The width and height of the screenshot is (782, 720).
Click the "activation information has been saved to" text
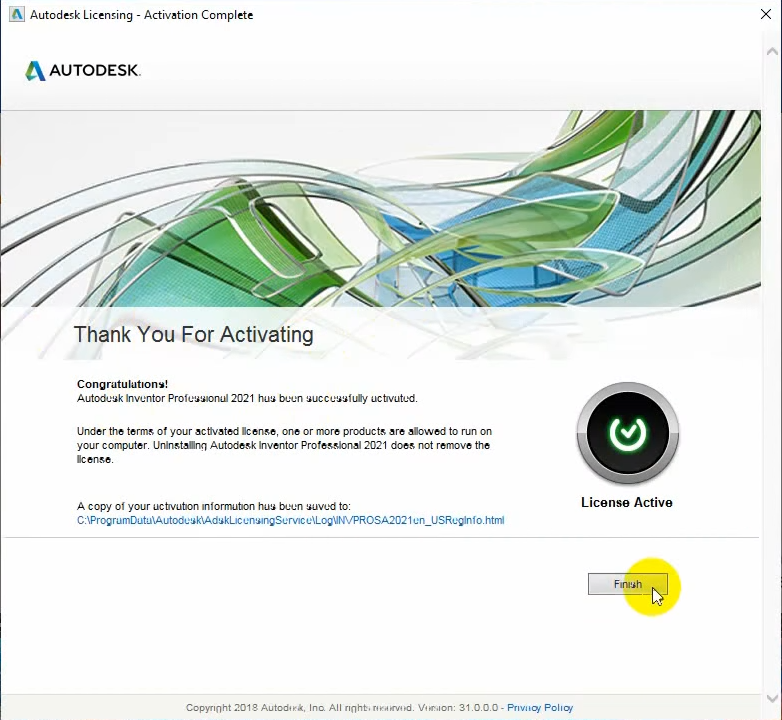213,506
